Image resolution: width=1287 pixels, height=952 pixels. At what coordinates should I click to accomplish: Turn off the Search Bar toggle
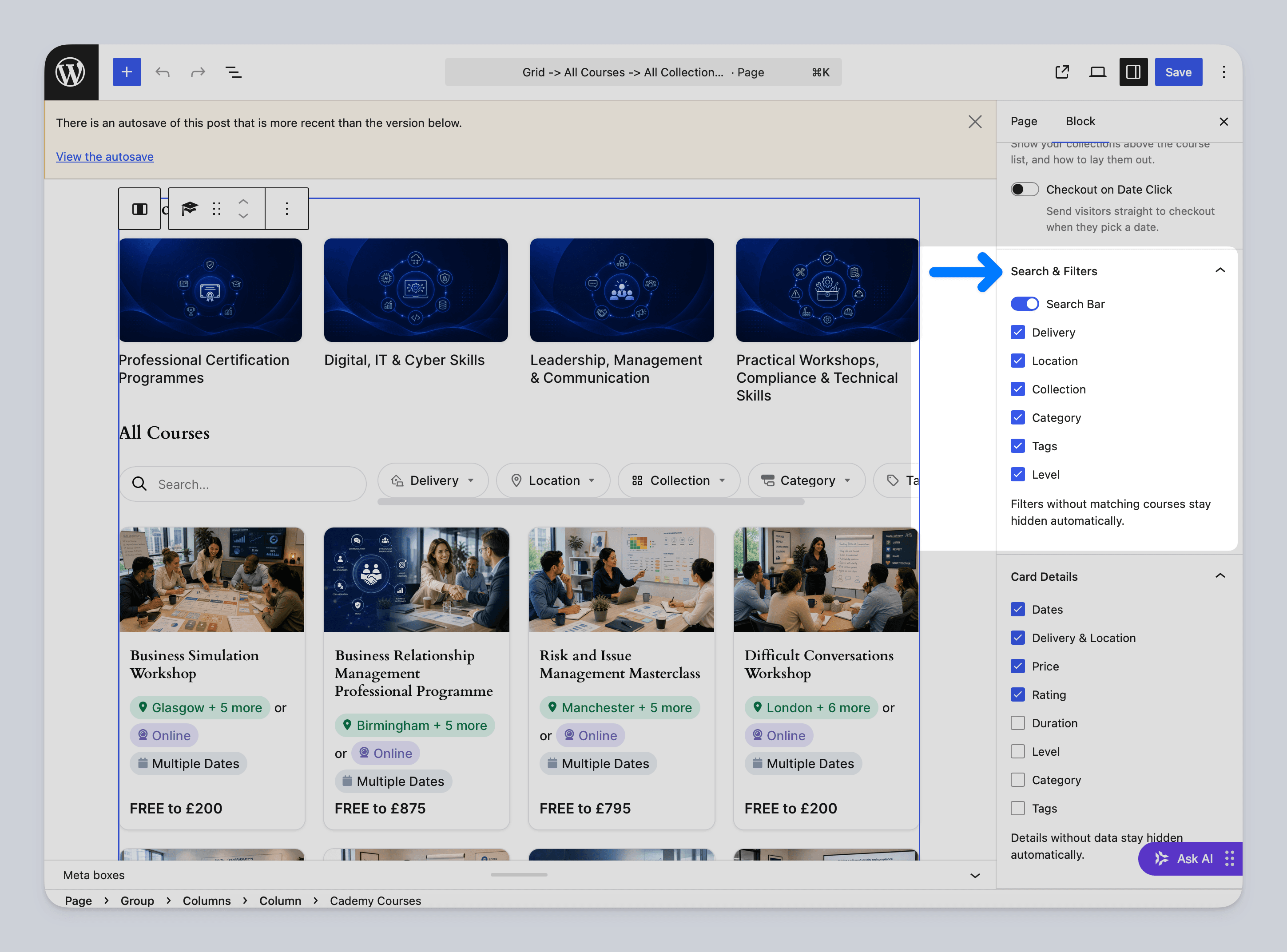1024,304
